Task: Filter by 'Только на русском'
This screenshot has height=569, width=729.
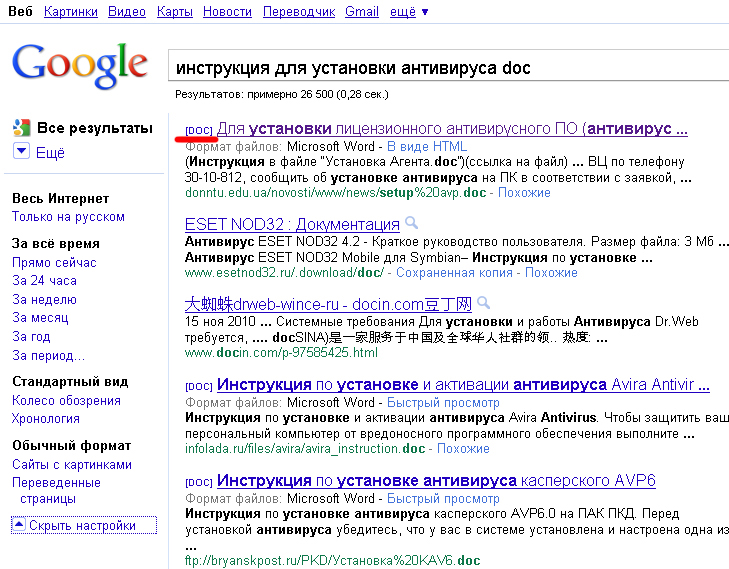Action: pos(68,217)
